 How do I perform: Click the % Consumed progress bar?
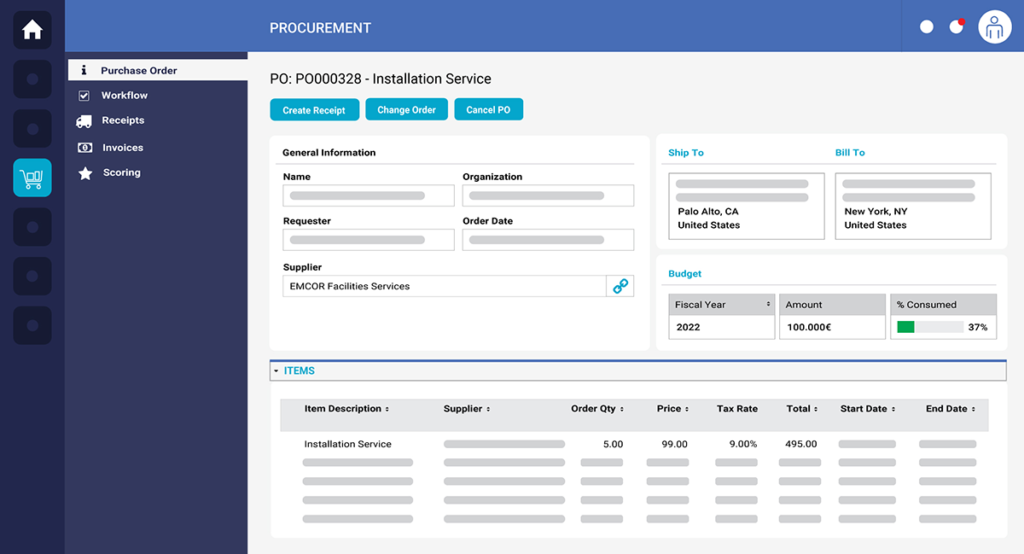pyautogui.click(x=930, y=327)
